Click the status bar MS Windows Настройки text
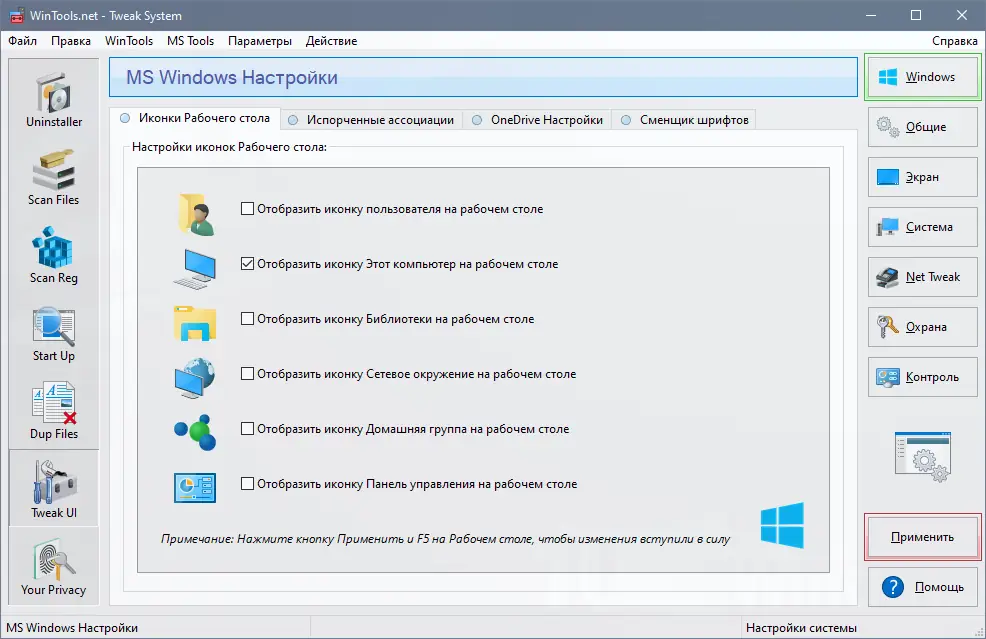Screen dimensions: 986x639 pyautogui.click(x=72, y=628)
